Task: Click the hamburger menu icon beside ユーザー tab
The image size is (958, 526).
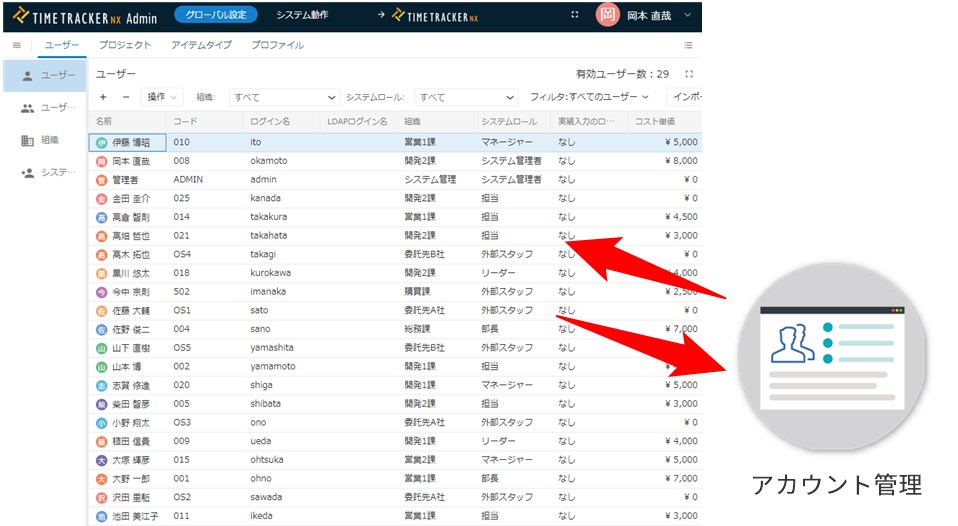Action: (17, 45)
